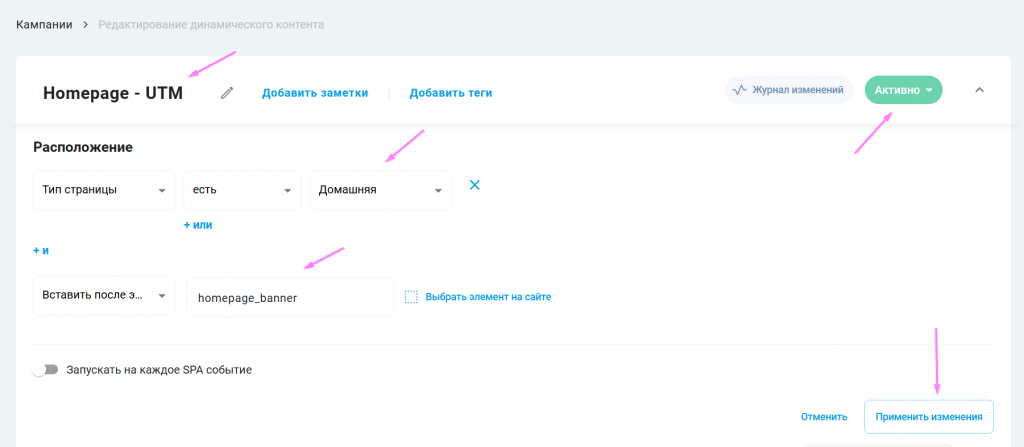
Task: Click Добавить теги link
Action: (450, 93)
